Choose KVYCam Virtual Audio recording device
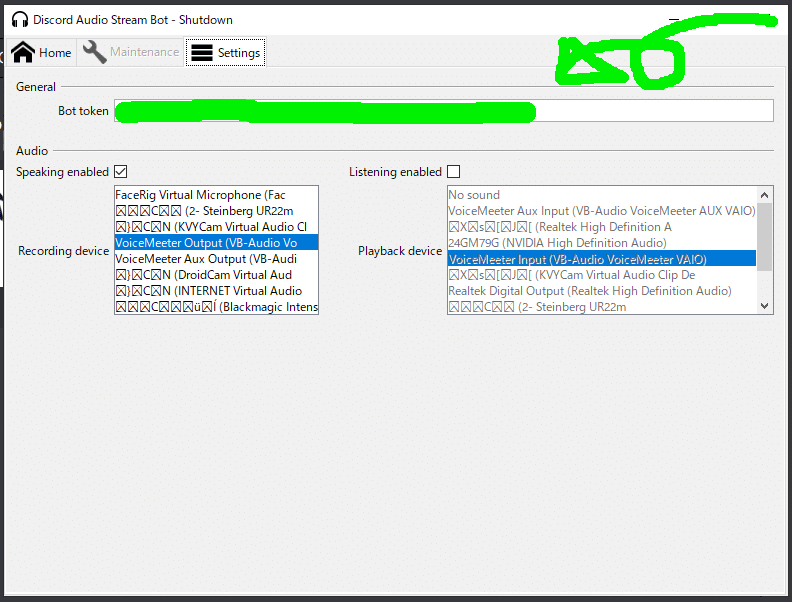This screenshot has height=602, width=792. (x=216, y=227)
